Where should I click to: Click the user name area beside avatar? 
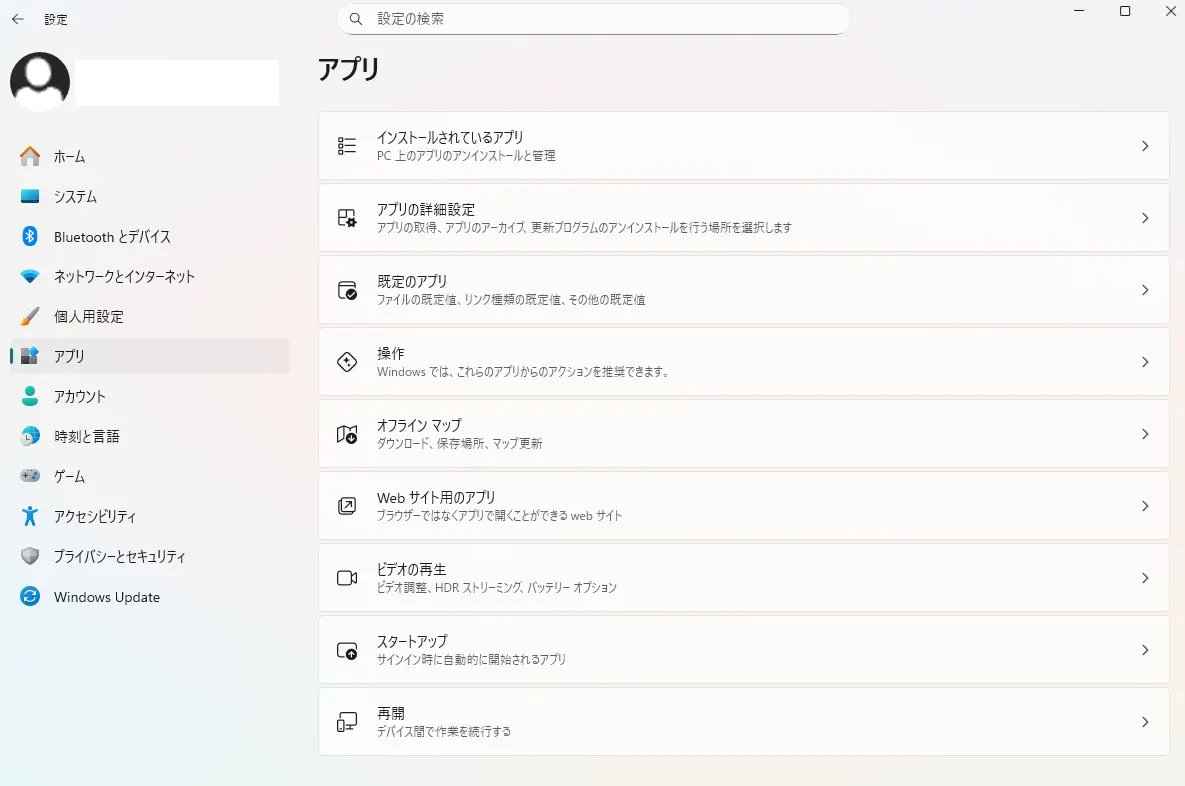(178, 82)
